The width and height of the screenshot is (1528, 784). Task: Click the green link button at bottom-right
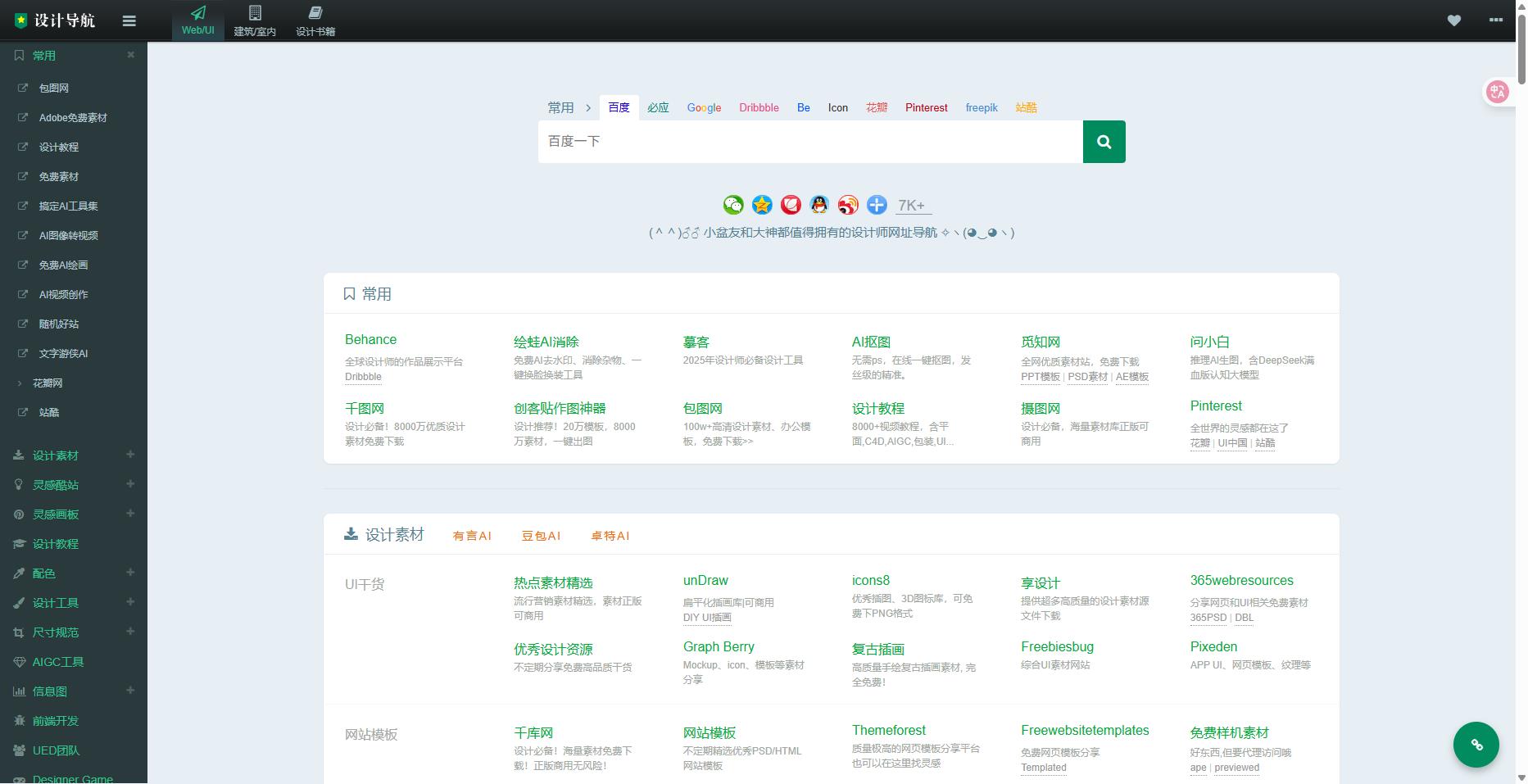pos(1476,745)
